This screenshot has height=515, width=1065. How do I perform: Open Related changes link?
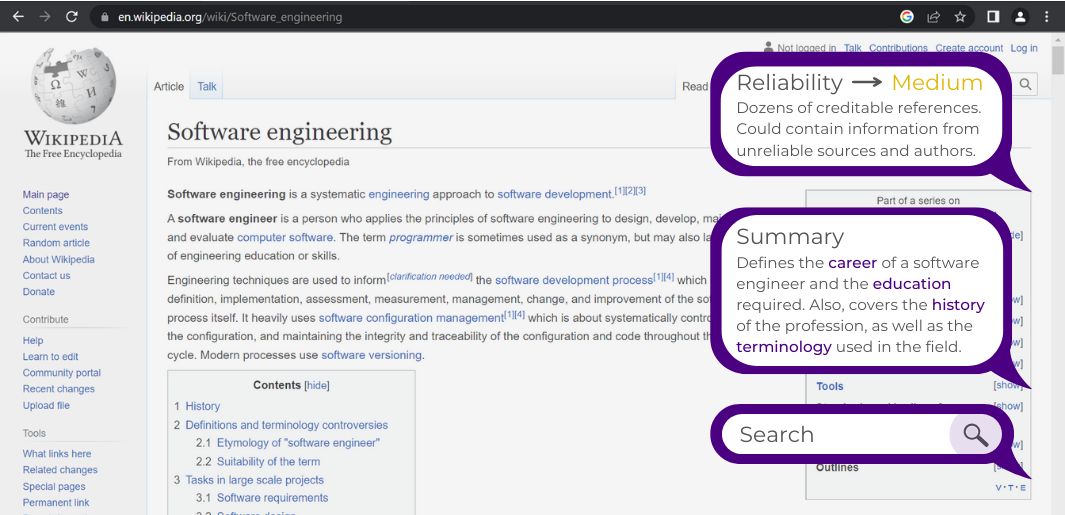[x=60, y=470]
